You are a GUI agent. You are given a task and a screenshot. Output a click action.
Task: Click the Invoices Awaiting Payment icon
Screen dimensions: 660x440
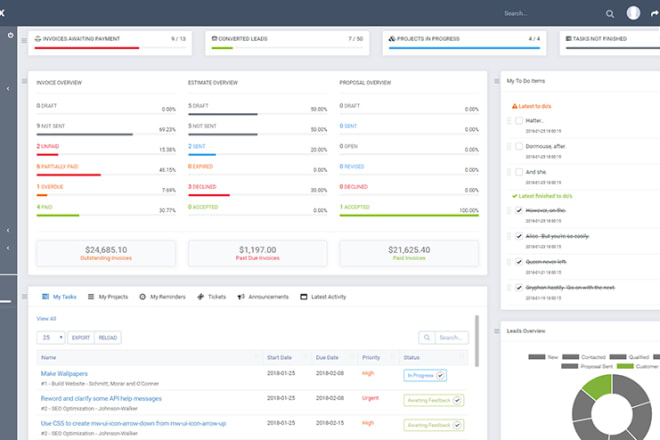click(38, 39)
